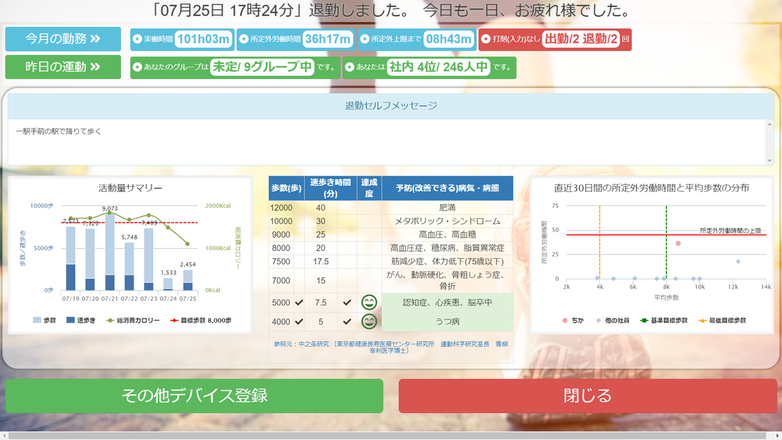Click the その他デバイス登録 button
Screen dimensions: 782x440
click(194, 396)
